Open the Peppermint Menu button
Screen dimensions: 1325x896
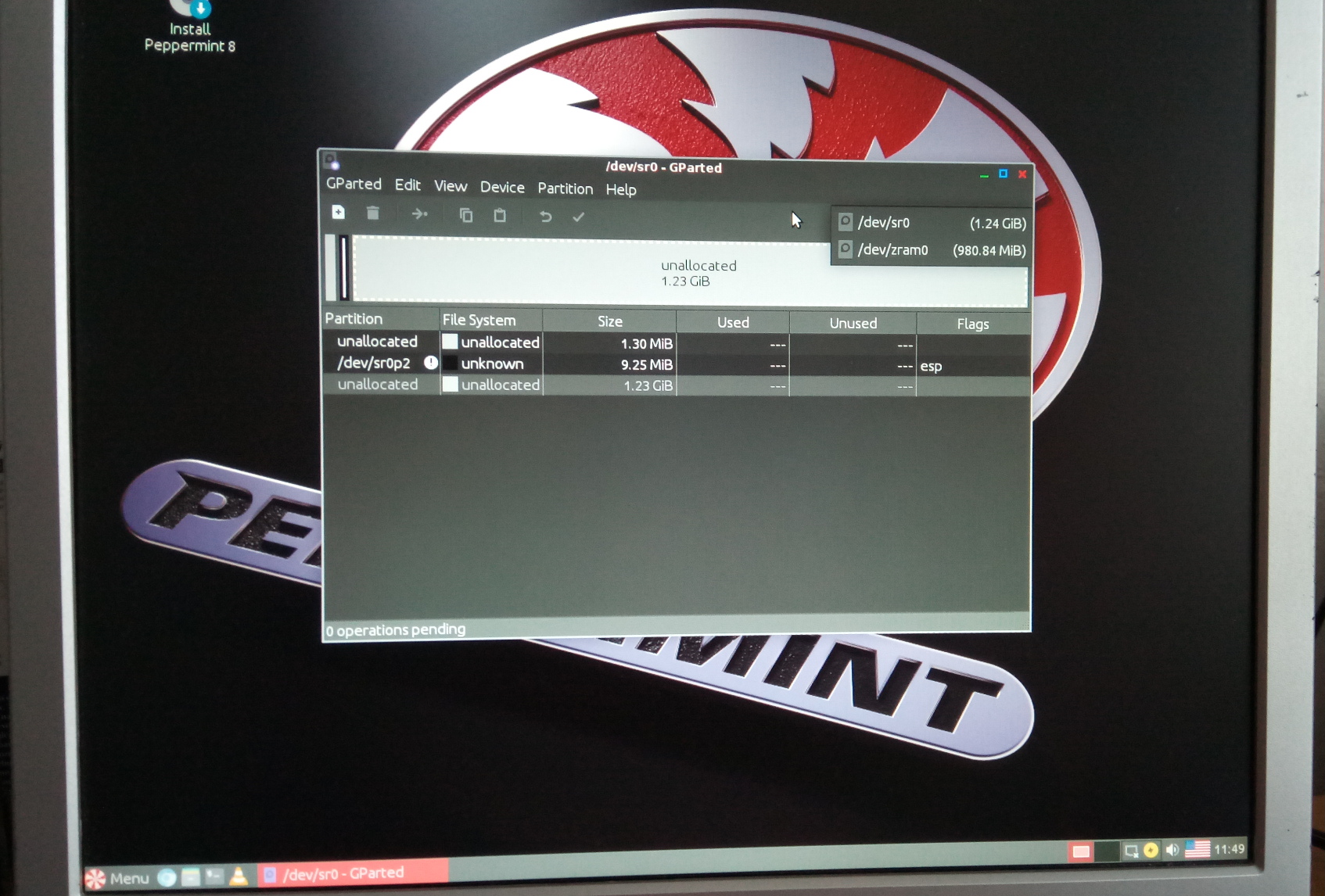(x=117, y=879)
